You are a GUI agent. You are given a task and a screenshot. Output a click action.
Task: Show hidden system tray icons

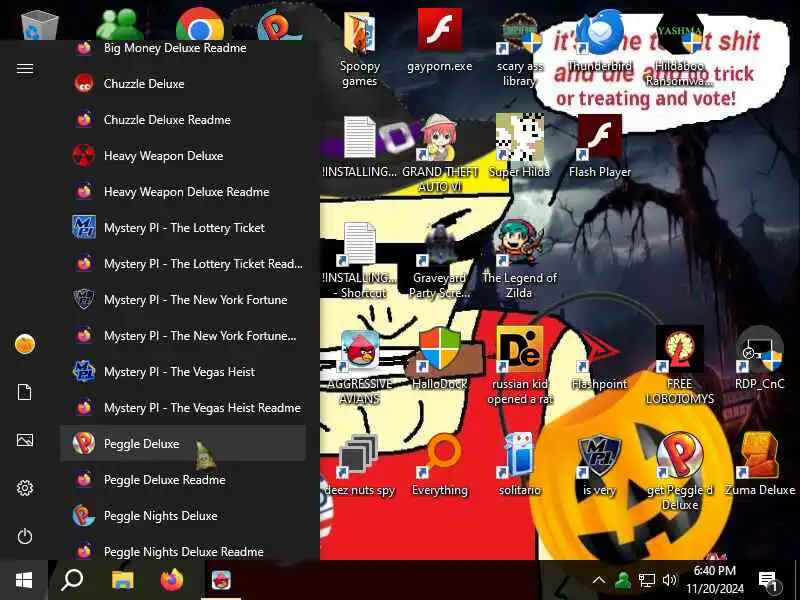click(x=599, y=580)
